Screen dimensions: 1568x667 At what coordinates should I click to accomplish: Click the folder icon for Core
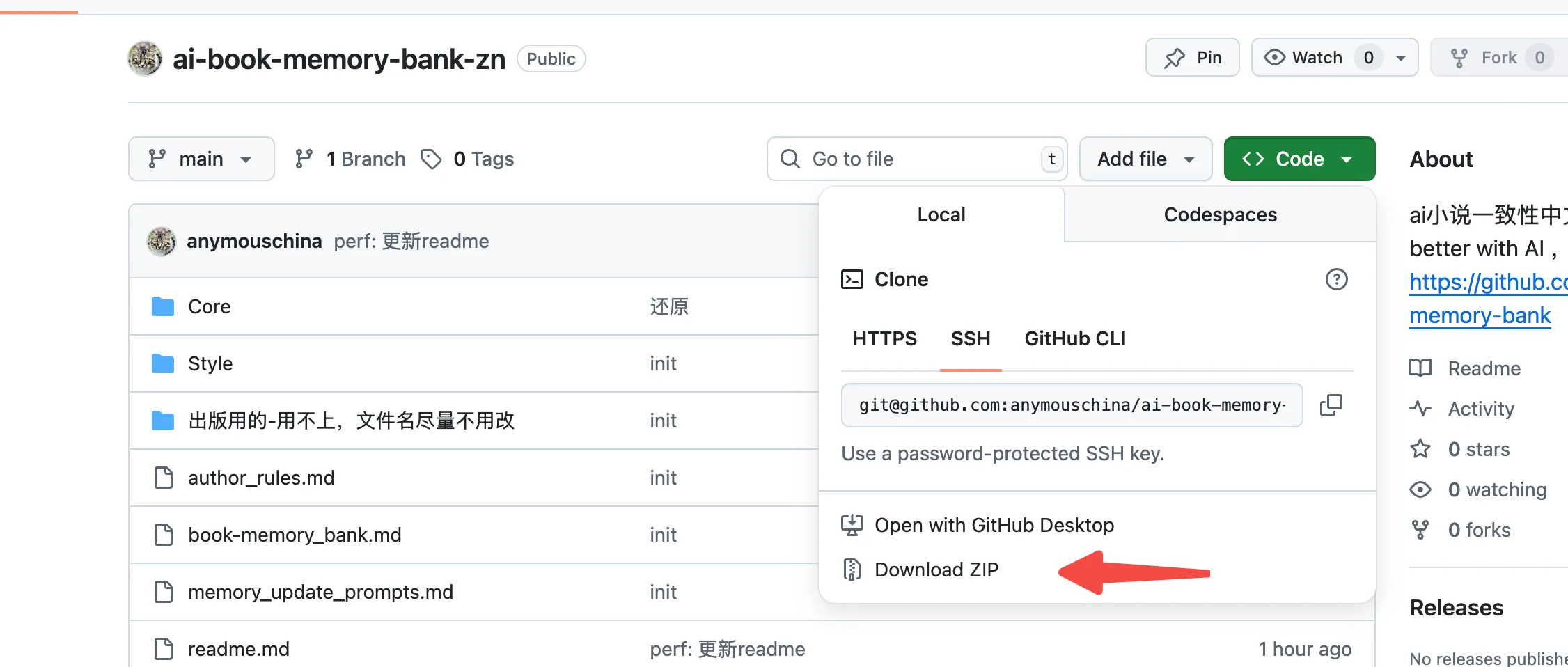(163, 306)
